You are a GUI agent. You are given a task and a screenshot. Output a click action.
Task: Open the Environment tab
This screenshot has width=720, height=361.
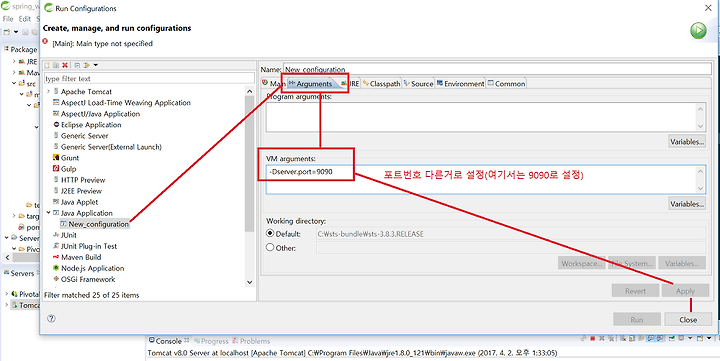pyautogui.click(x=461, y=84)
